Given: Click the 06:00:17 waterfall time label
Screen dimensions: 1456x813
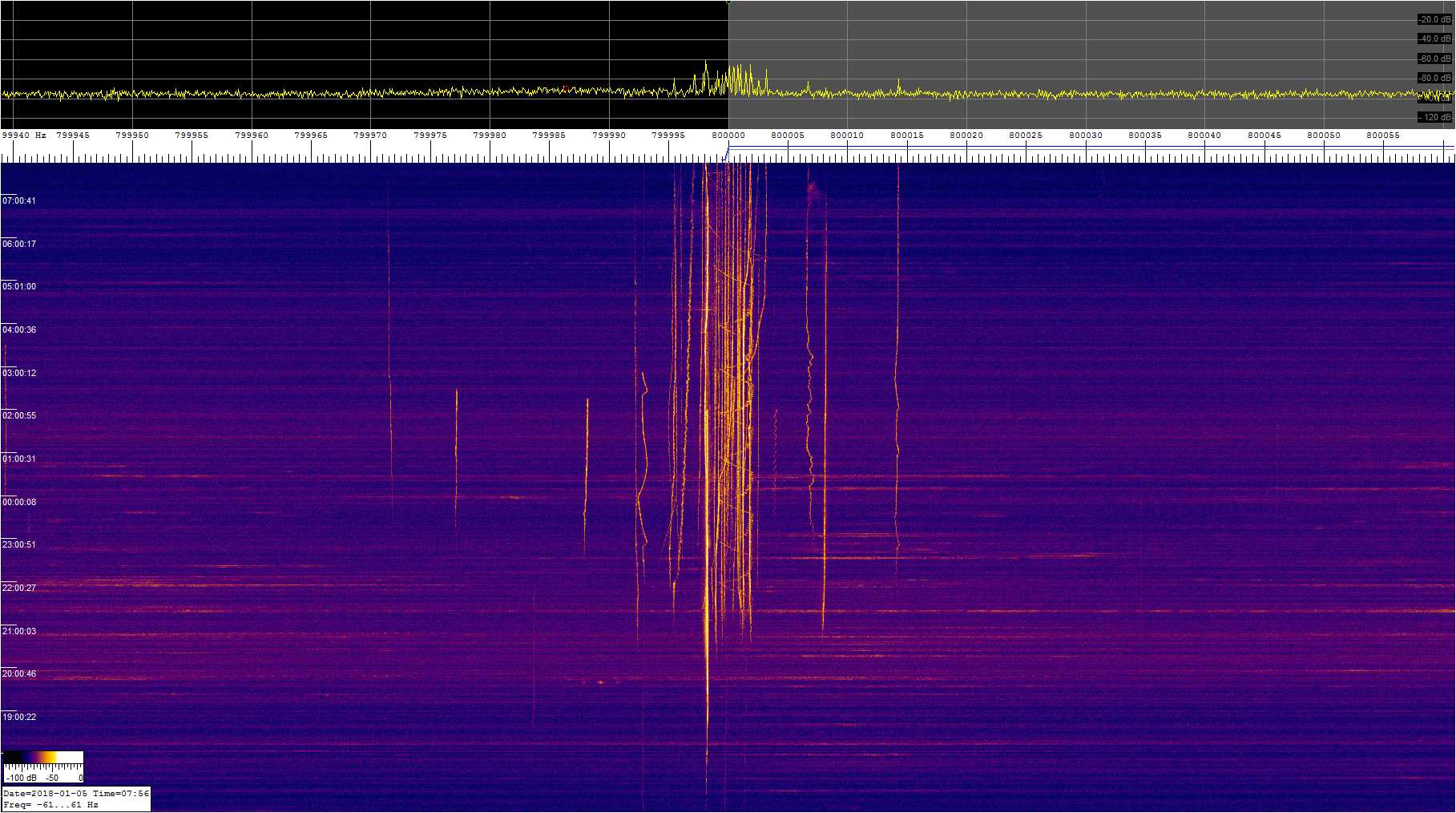Looking at the screenshot, I should 19,244.
